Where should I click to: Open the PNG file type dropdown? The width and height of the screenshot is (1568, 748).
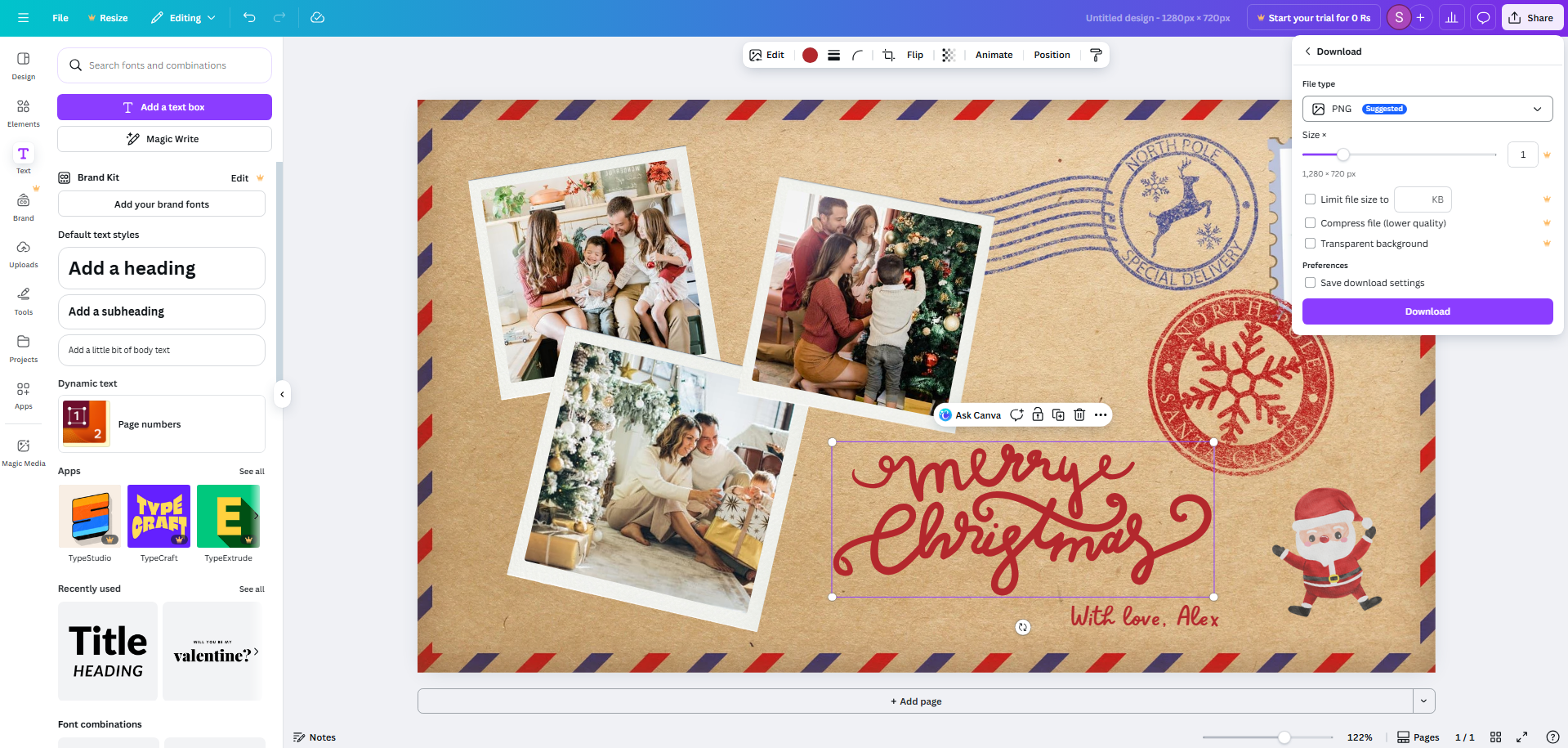pos(1426,108)
